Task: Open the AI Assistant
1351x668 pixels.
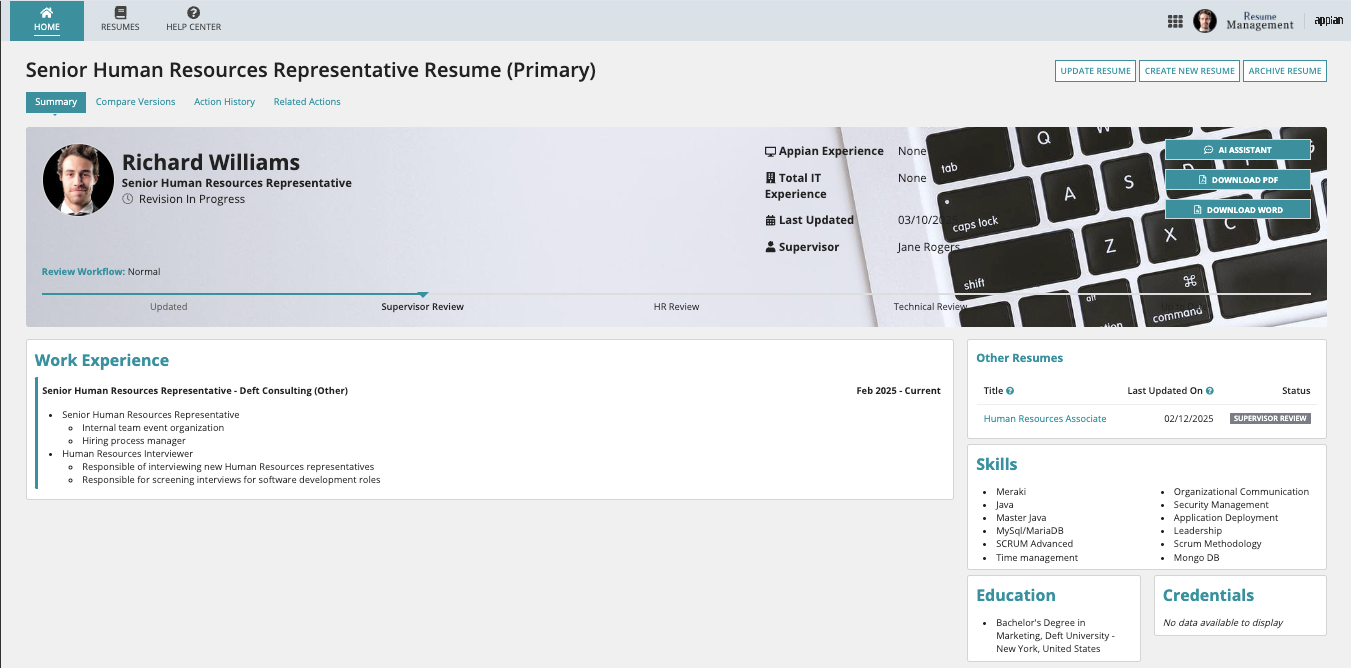Action: pos(1237,150)
